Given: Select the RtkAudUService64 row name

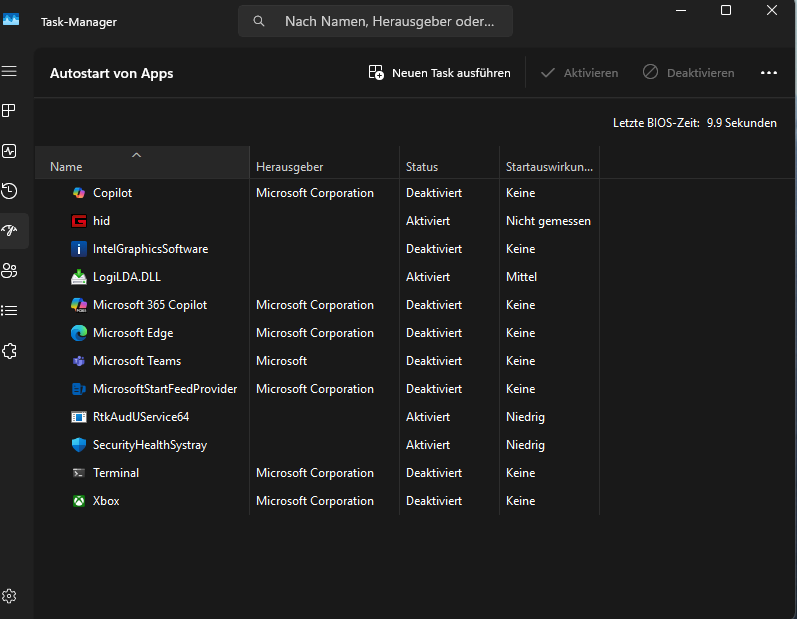Looking at the screenshot, I should (141, 417).
